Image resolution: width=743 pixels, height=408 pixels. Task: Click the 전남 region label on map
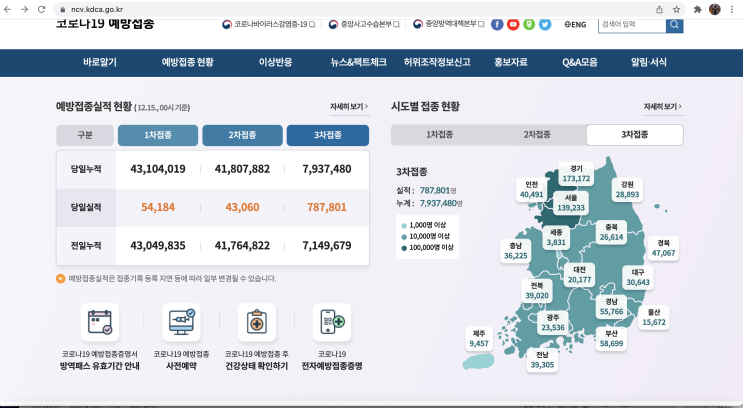542,360
